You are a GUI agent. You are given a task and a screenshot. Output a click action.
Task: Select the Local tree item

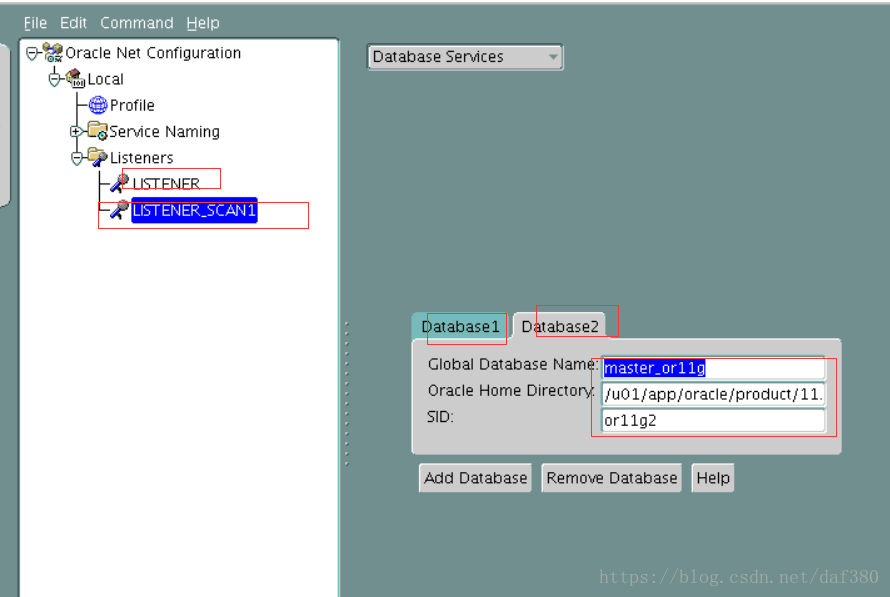[x=106, y=79]
